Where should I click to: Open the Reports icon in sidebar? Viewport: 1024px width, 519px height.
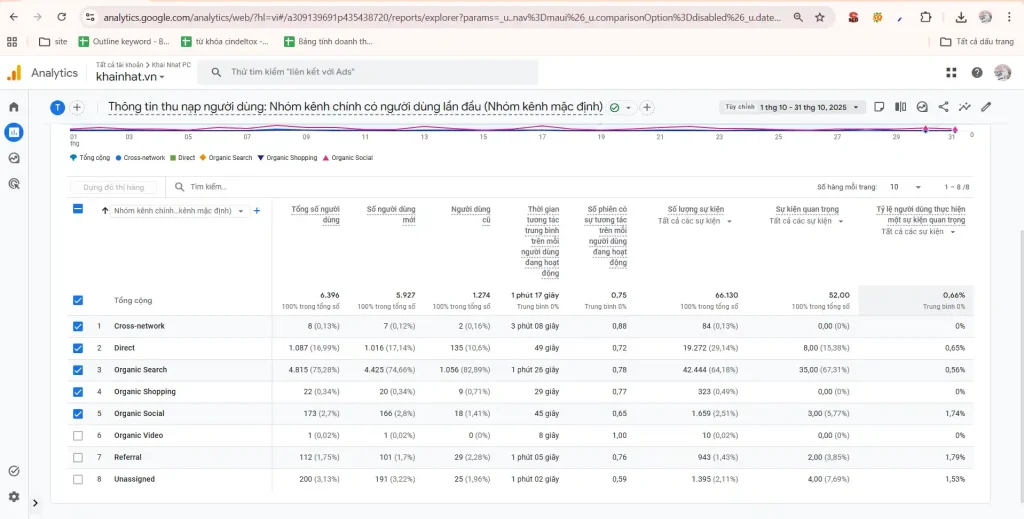click(14, 133)
